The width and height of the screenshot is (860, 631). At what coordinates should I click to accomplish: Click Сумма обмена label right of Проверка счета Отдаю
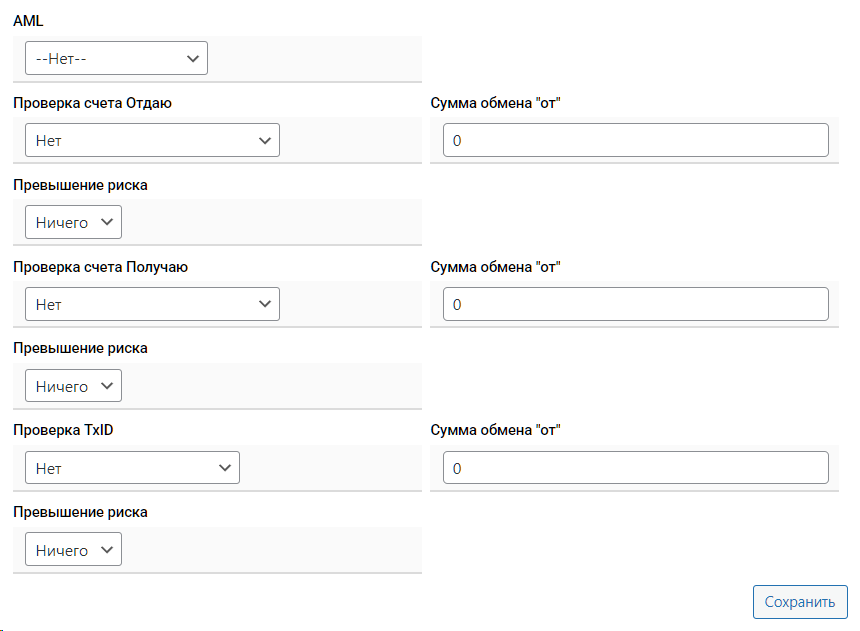click(496, 103)
